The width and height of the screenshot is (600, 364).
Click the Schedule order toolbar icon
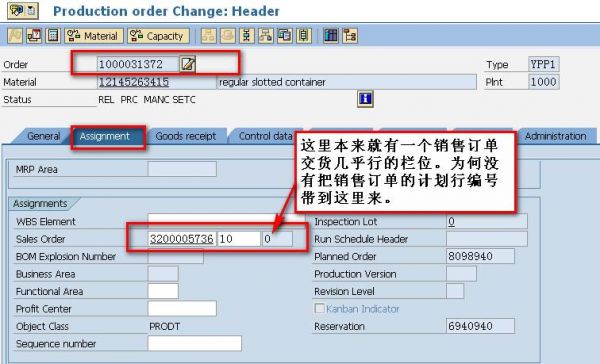pos(34,36)
